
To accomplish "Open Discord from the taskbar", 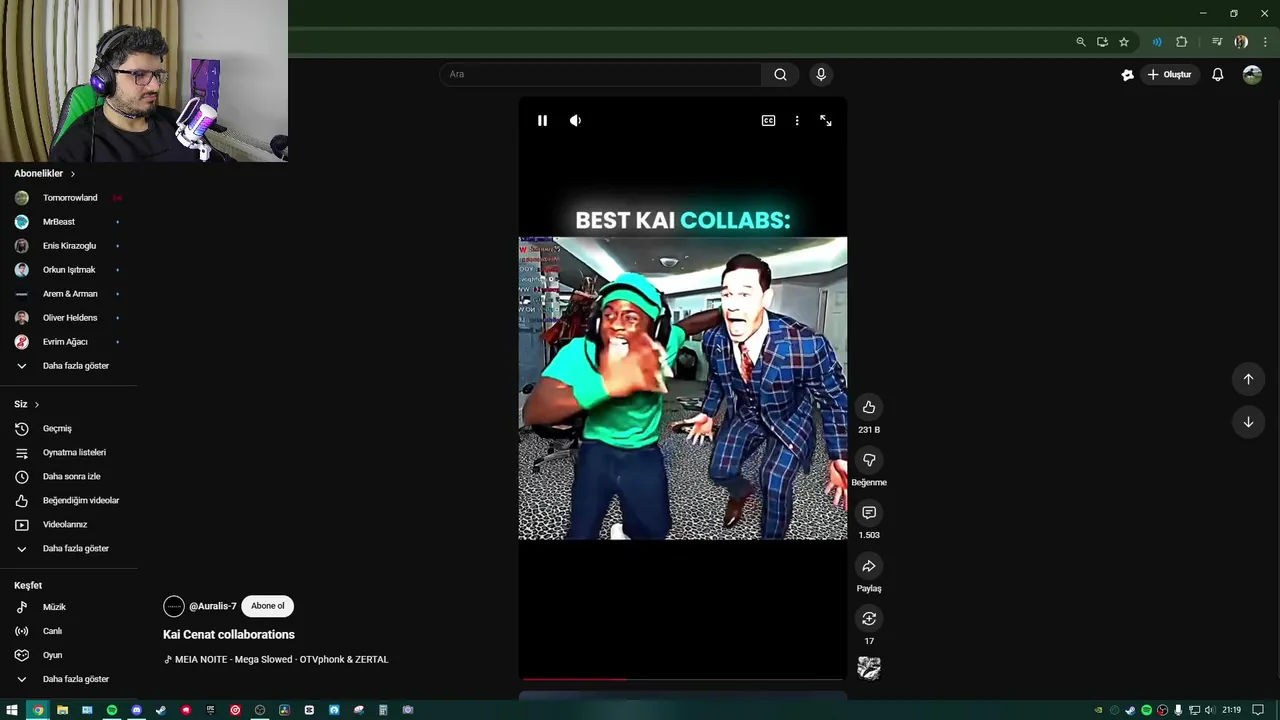I will [137, 710].
